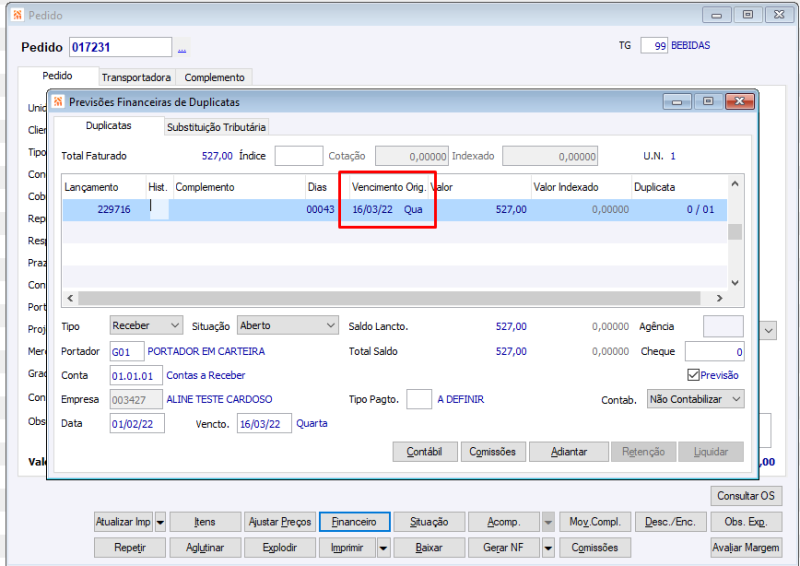Open the Complemento tab
The width and height of the screenshot is (800, 566).
point(214,77)
